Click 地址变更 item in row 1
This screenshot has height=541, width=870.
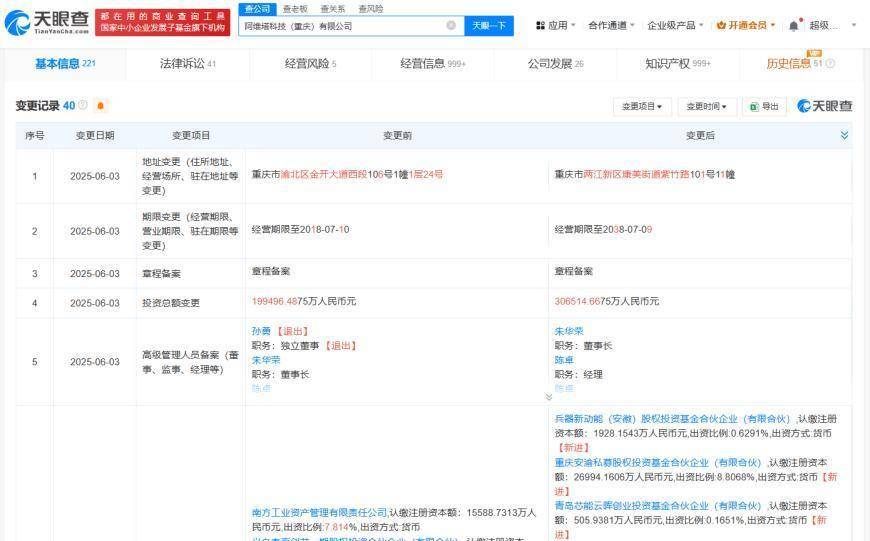[x=190, y=176]
